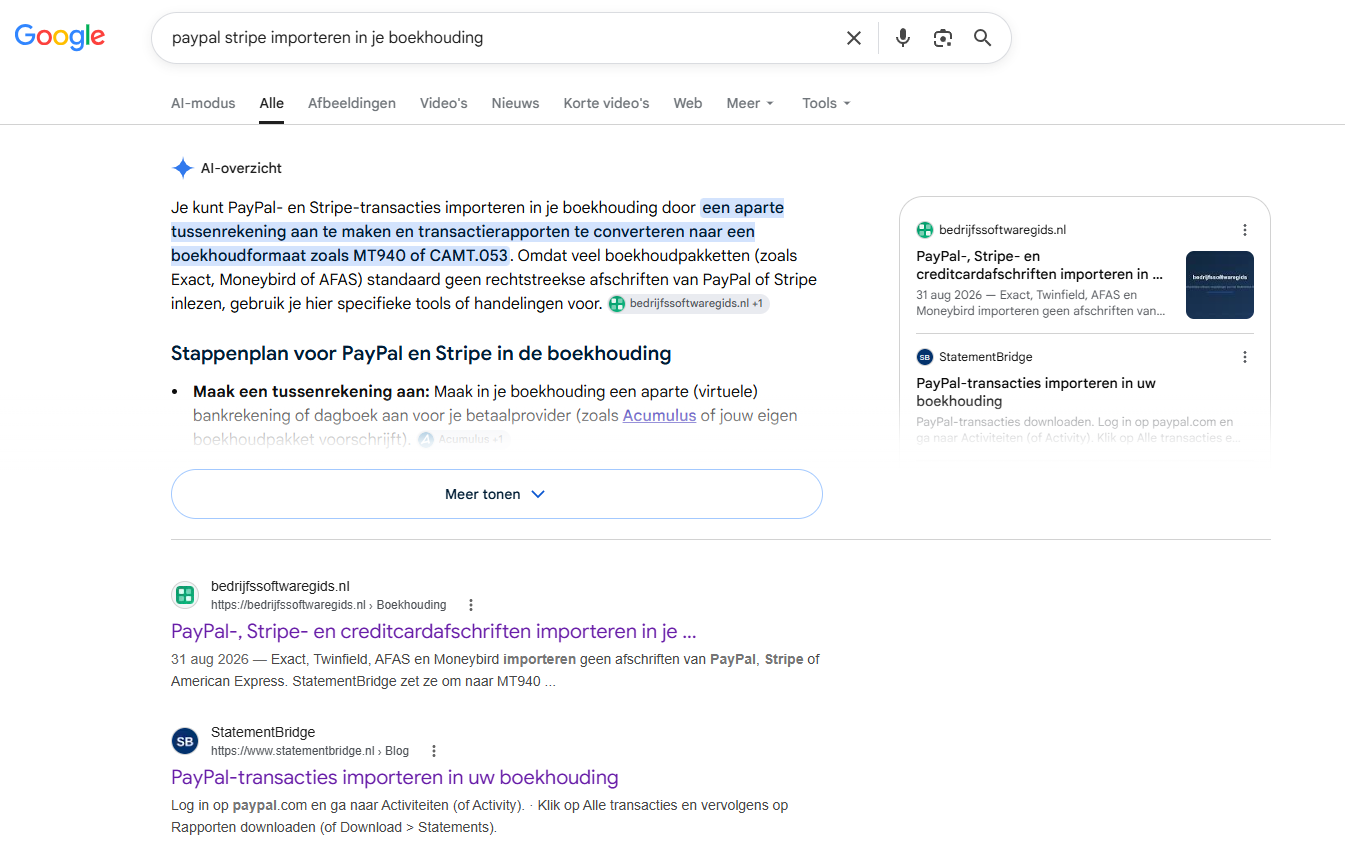Open PayPal-, Stripe- en creditcardafschriften result link
Viewport: 1345px width, 853px height.
434,632
